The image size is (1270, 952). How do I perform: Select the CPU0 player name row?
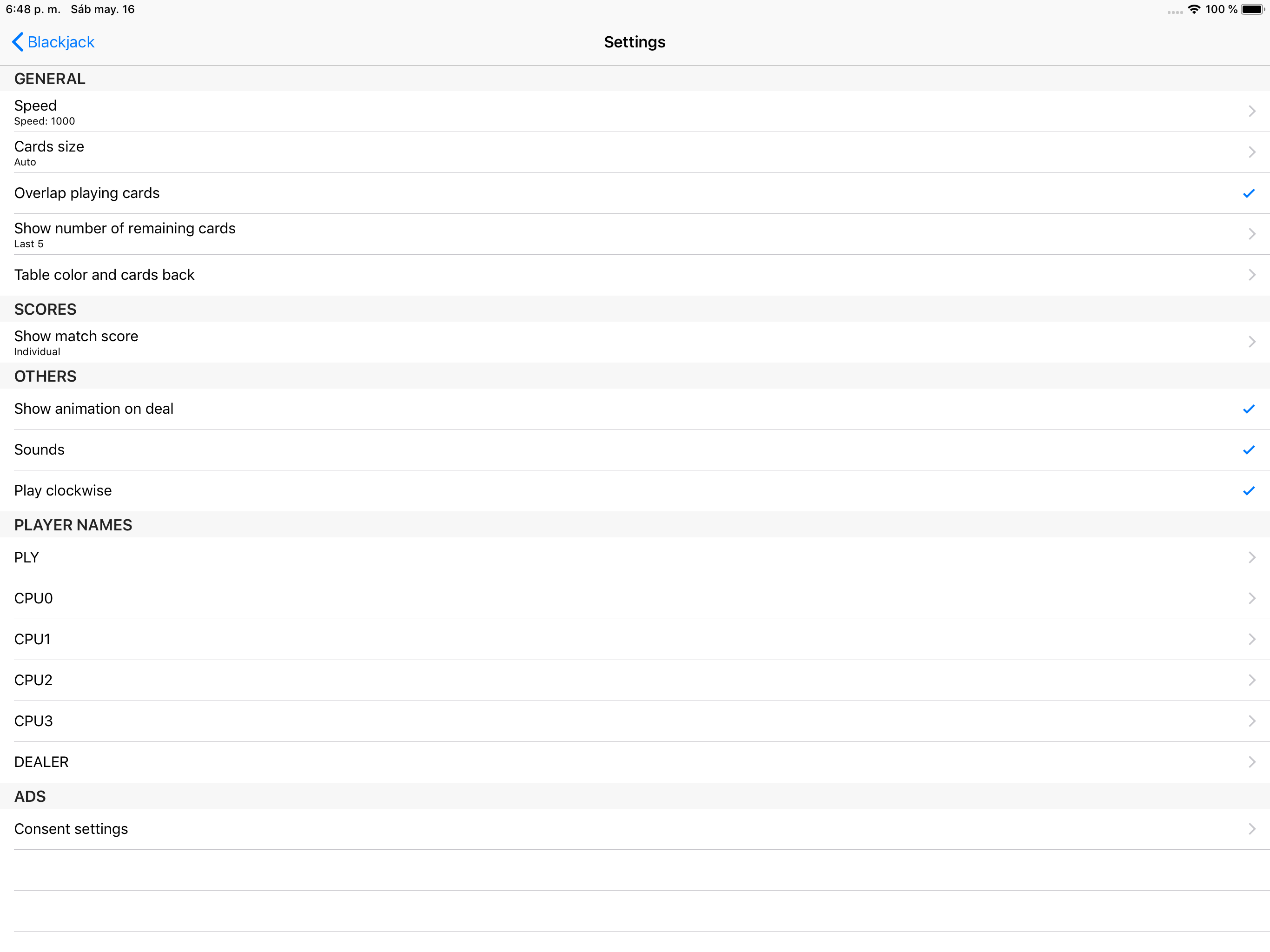tap(34, 598)
